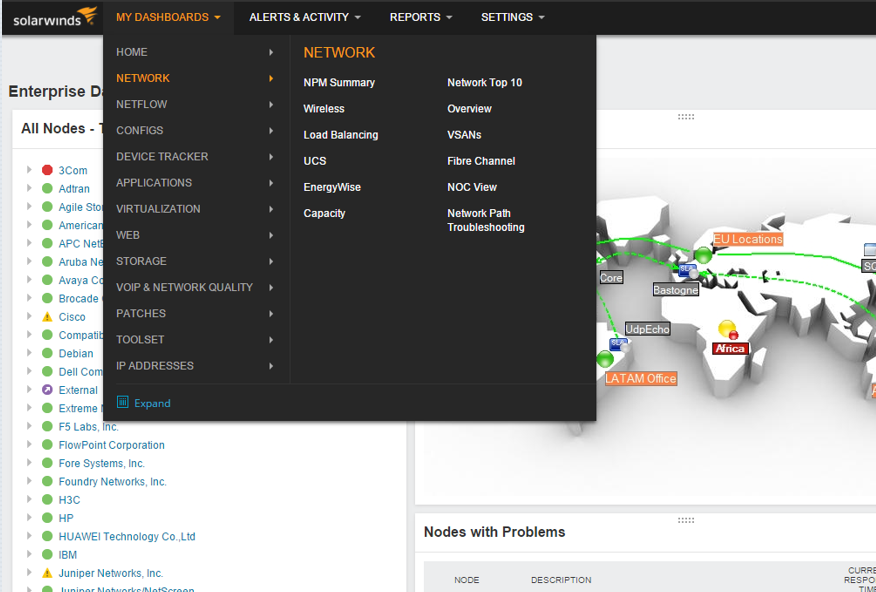Open the NetFlow submenu
Screen dimensions: 876x592
pos(196,104)
